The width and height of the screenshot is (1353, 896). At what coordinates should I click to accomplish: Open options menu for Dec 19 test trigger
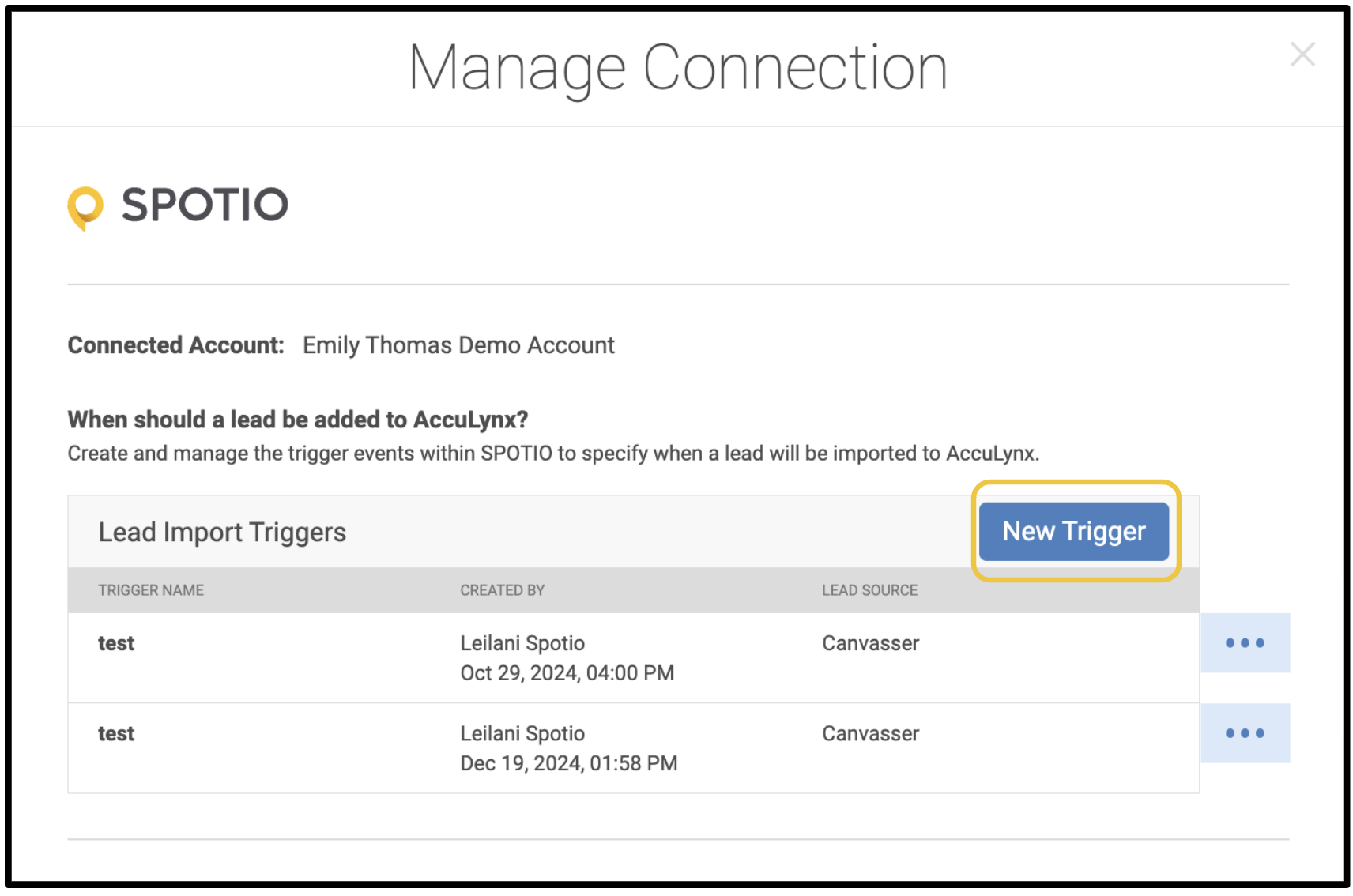click(x=1245, y=733)
